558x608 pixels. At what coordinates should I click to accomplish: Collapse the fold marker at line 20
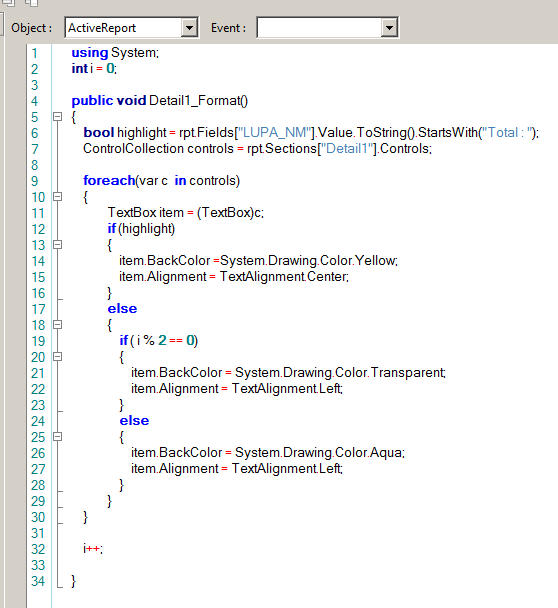pos(57,357)
